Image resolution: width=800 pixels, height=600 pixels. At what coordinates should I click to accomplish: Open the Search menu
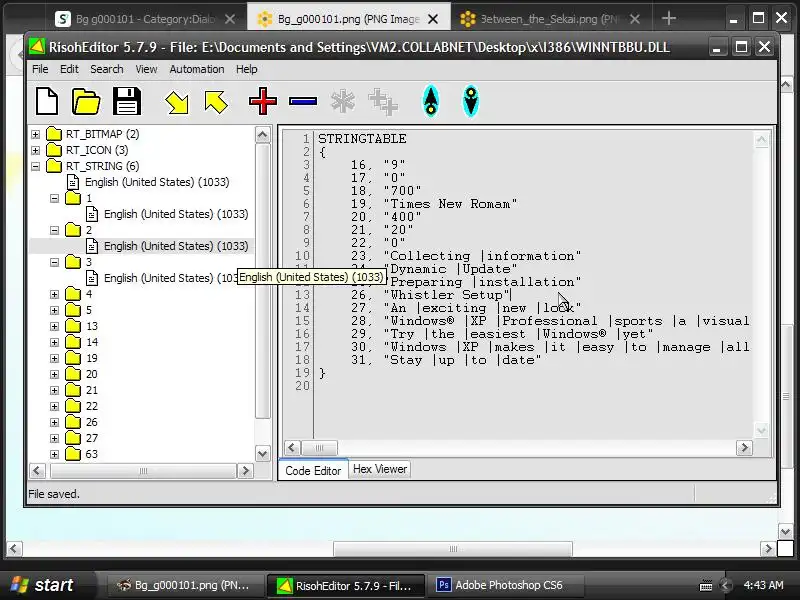click(107, 69)
